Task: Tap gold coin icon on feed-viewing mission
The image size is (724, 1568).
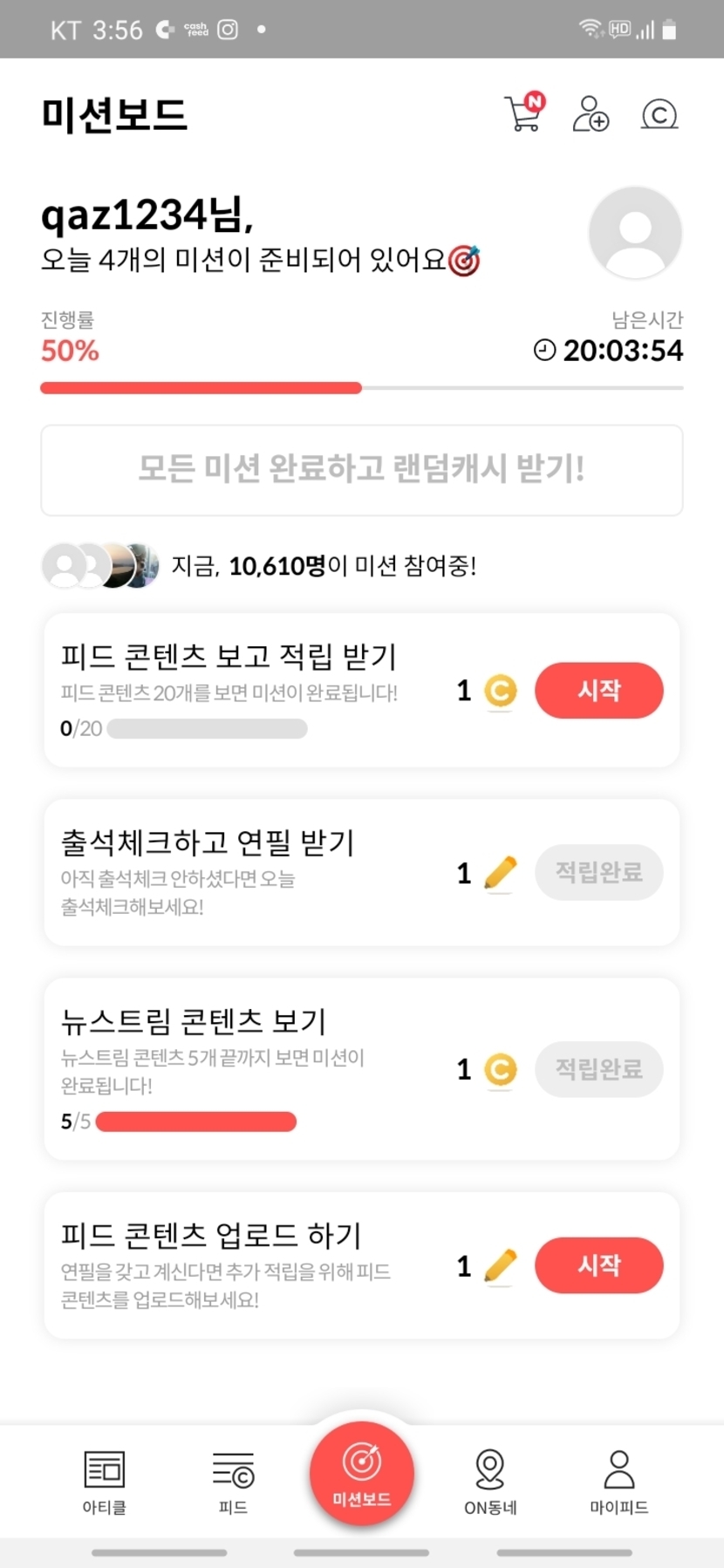Action: point(500,692)
